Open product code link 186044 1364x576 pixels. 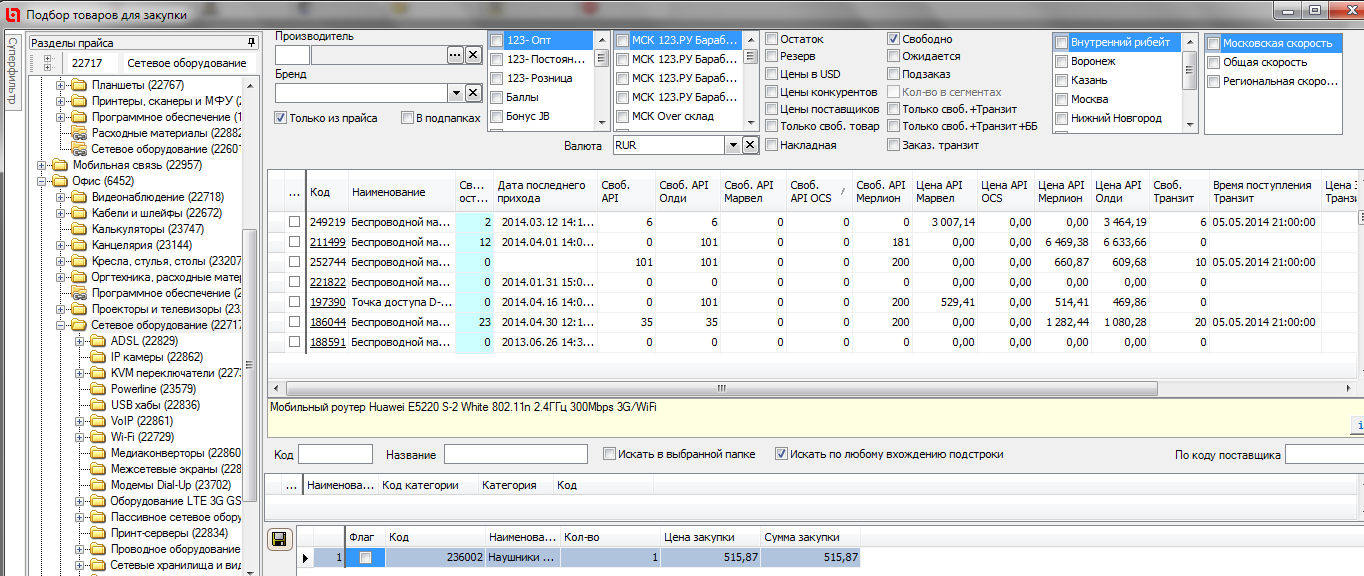point(327,322)
